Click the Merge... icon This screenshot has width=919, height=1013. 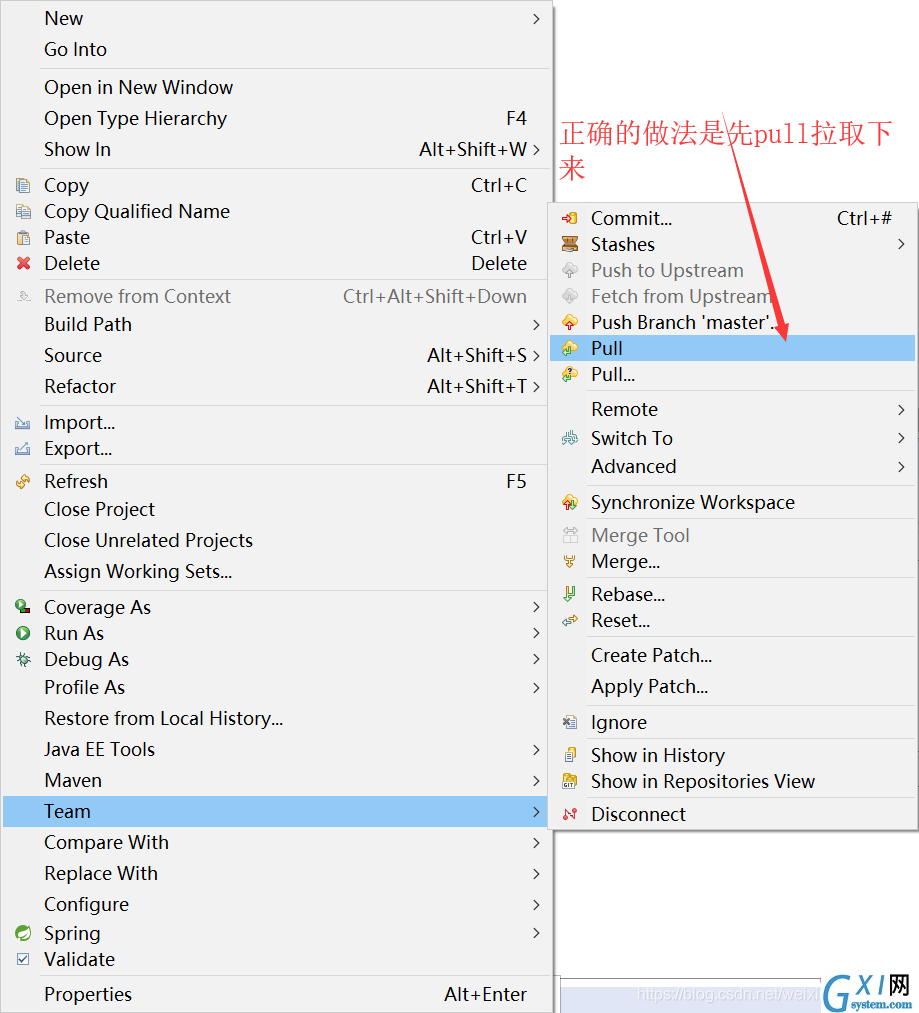pyautogui.click(x=570, y=562)
